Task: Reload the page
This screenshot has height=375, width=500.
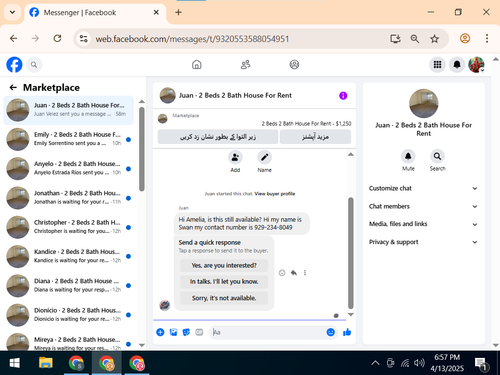Action: 57,39
